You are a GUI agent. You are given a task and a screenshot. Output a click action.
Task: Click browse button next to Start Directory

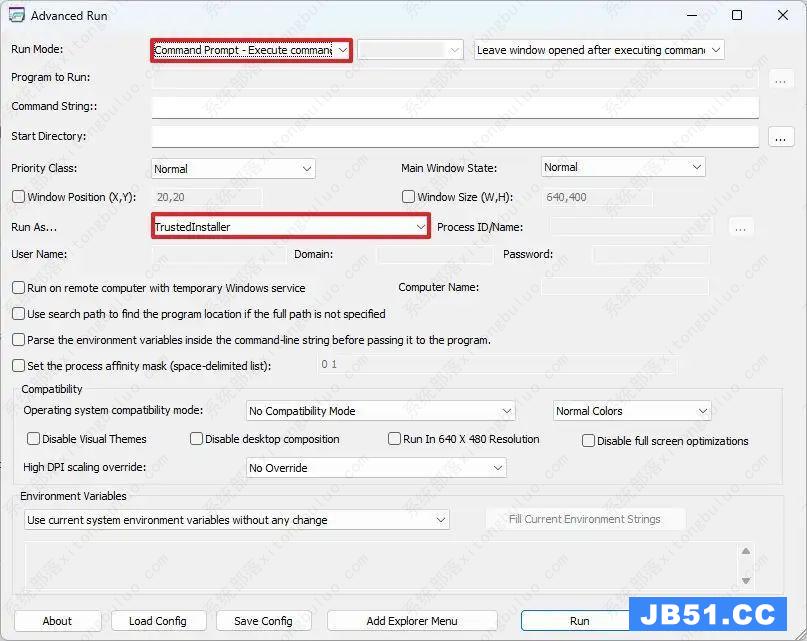point(781,137)
